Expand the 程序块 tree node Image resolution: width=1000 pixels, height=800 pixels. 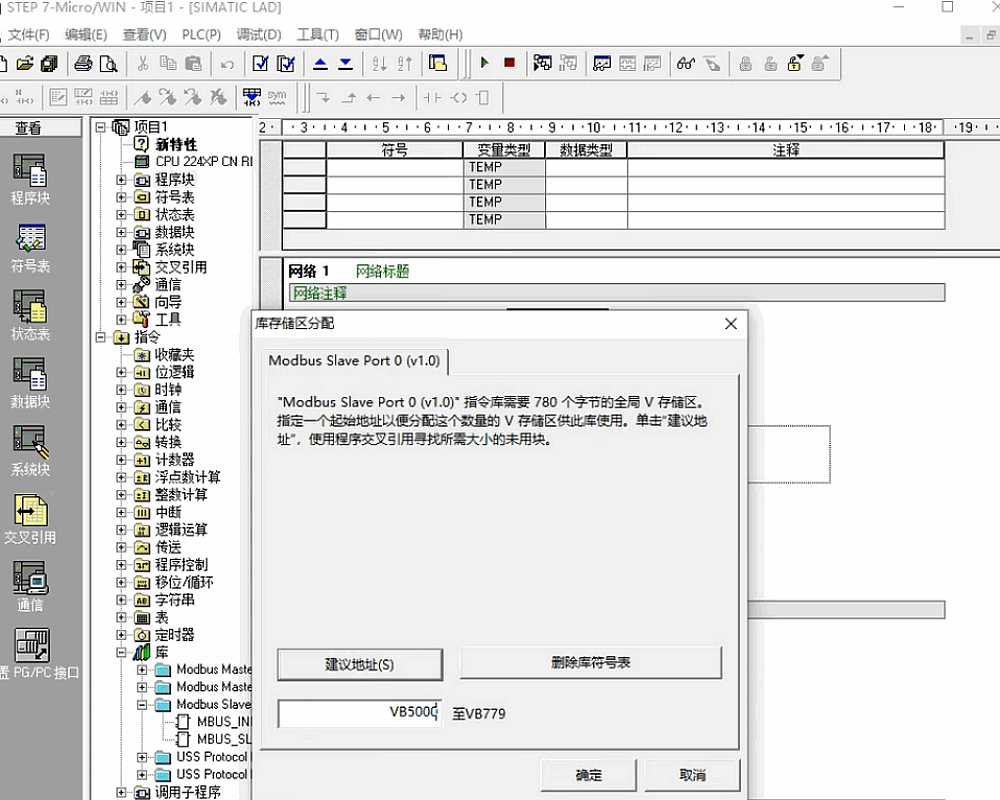(122, 180)
